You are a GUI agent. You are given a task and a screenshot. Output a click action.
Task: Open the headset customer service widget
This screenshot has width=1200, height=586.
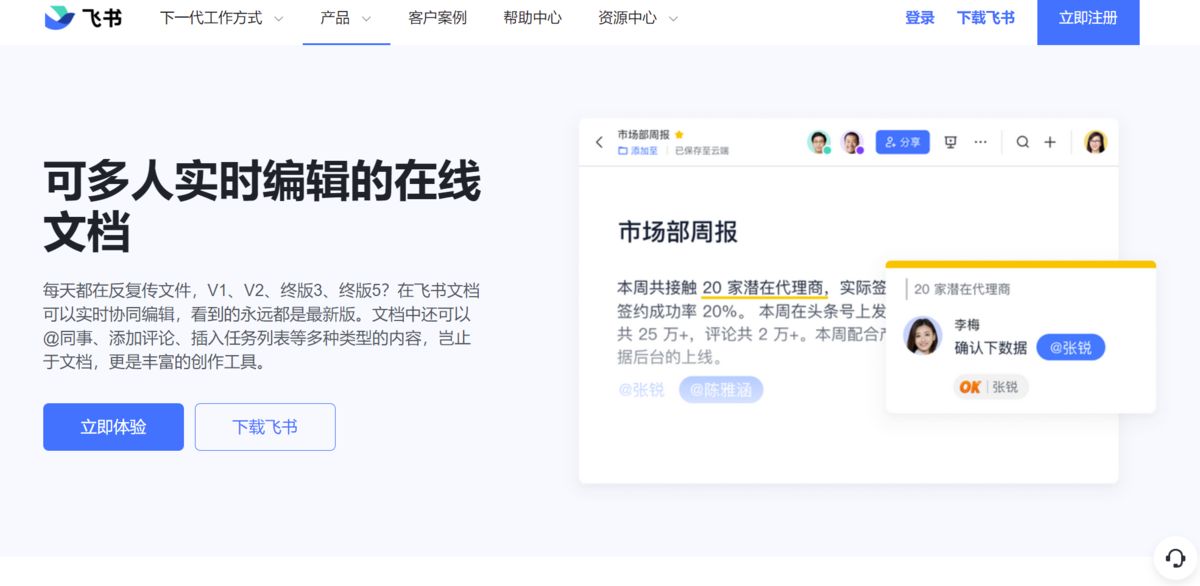click(x=1175, y=557)
